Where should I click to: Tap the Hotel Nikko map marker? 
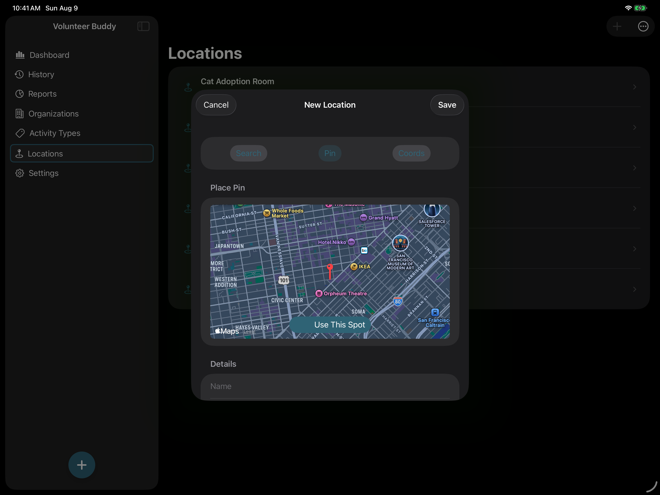pos(351,242)
